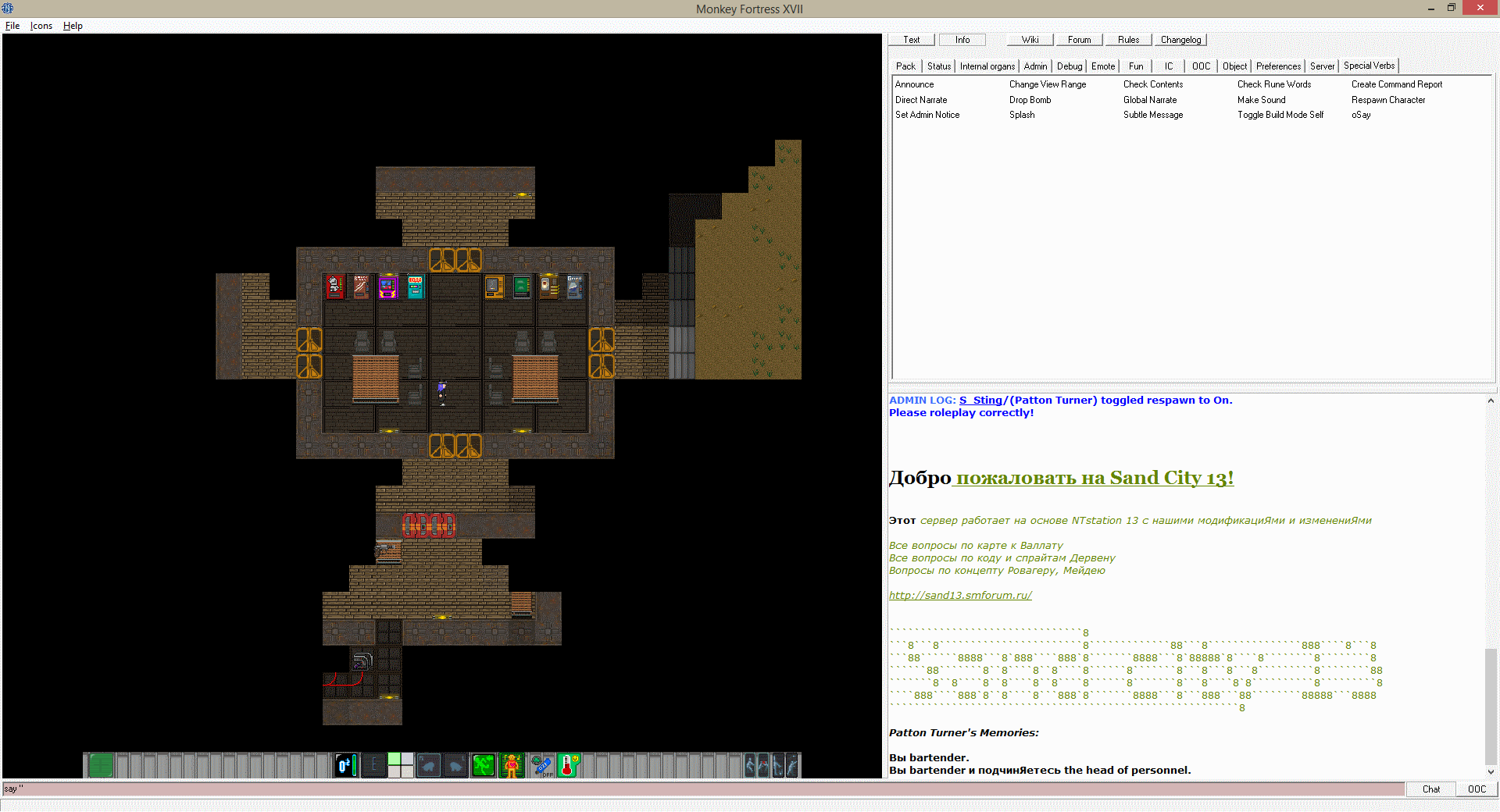
Task: Click the orange vending machine
Action: [x=495, y=287]
